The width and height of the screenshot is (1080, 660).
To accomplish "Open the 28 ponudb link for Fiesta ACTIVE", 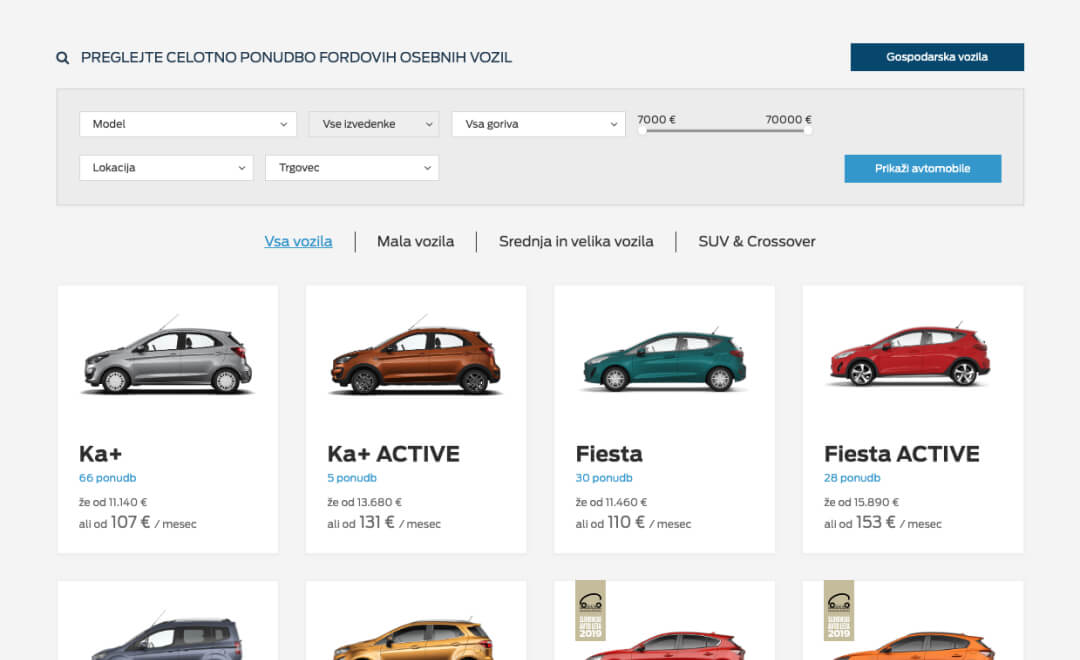I will tap(852, 478).
